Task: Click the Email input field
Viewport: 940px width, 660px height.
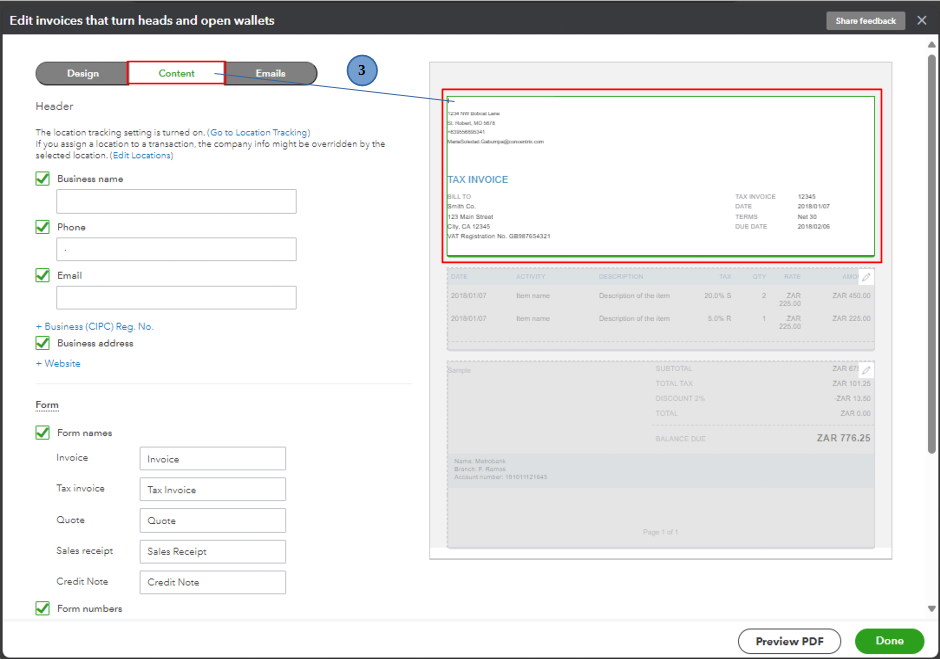Action: [x=176, y=298]
